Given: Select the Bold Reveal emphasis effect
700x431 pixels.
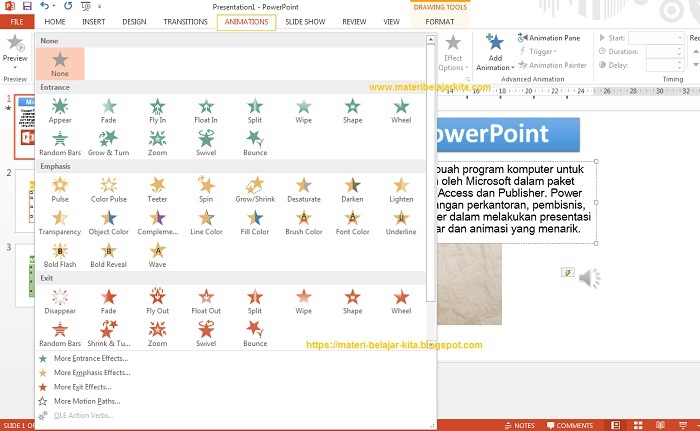Looking at the screenshot, I should (x=108, y=255).
